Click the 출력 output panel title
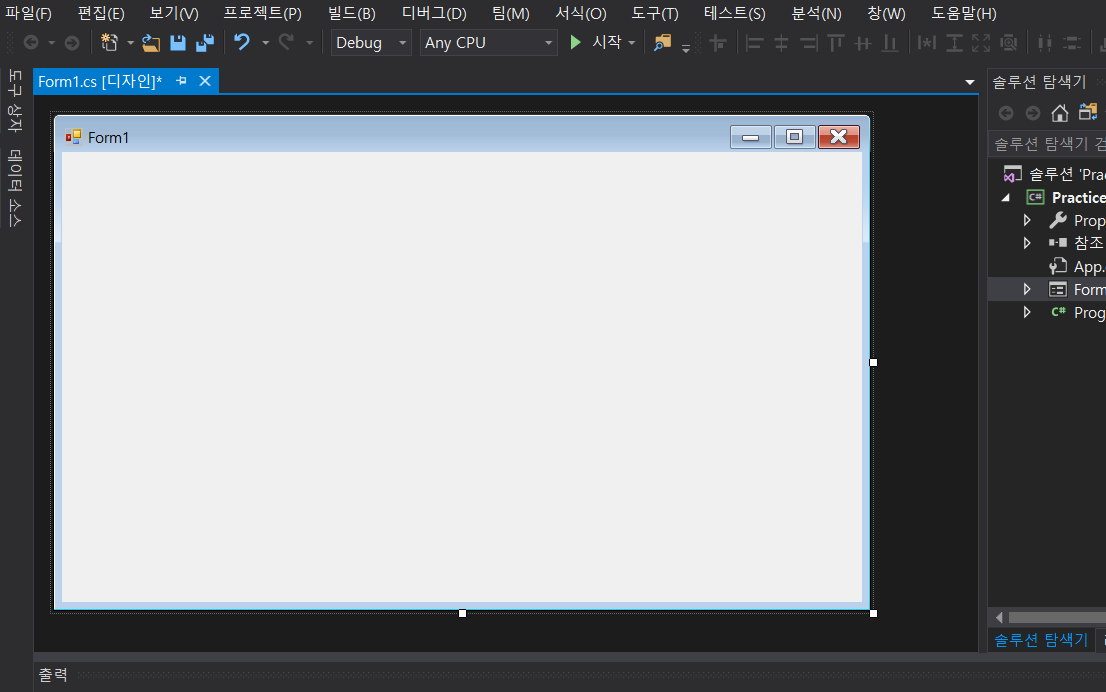The width and height of the screenshot is (1106, 692). (53, 675)
